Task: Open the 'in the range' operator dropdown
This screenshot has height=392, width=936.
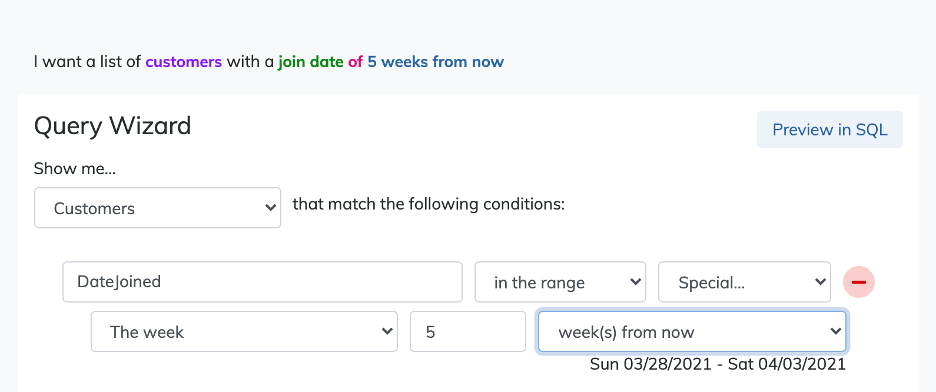Action: click(560, 282)
